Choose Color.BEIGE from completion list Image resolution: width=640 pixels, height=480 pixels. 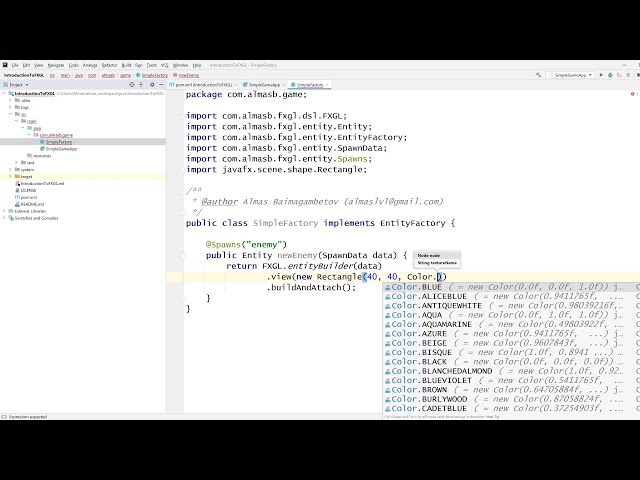coord(511,343)
